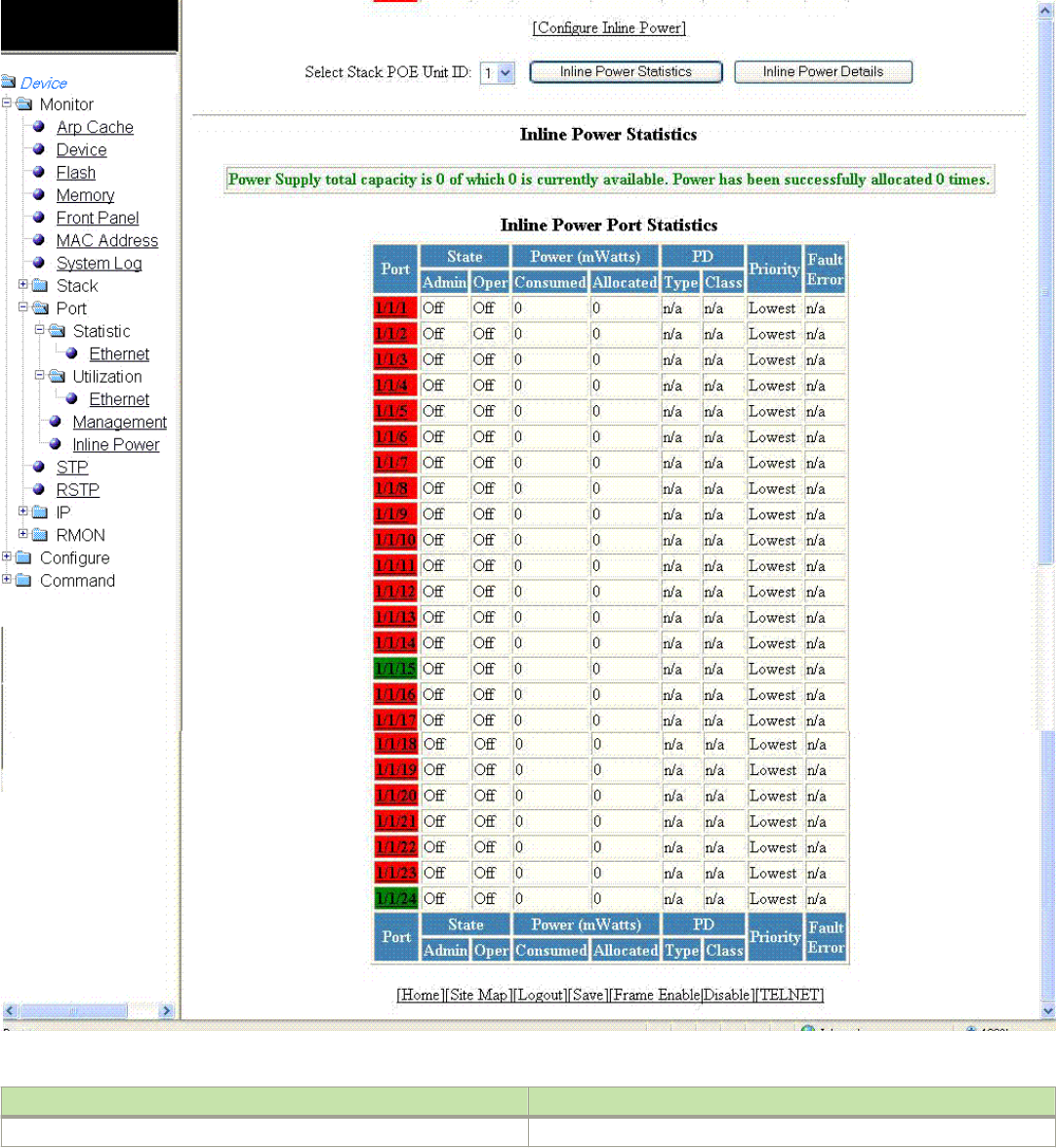The width and height of the screenshot is (1056, 1148).
Task: Click the Logout footer link
Action: [x=540, y=995]
